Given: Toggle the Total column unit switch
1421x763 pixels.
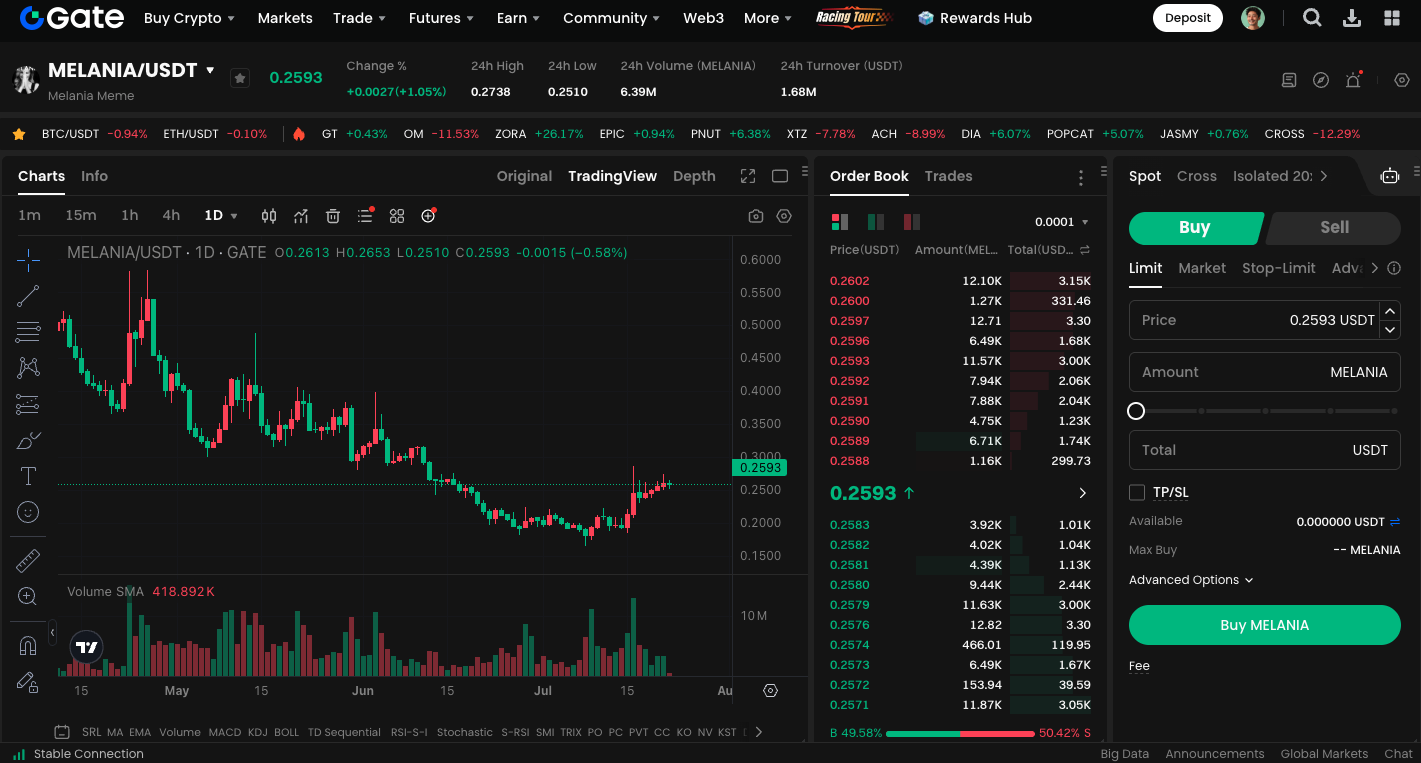Looking at the screenshot, I should (1085, 250).
